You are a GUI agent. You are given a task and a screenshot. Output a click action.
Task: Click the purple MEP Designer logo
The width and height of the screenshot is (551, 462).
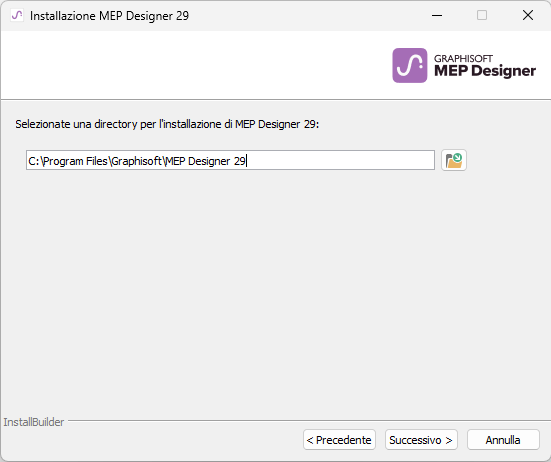point(410,65)
